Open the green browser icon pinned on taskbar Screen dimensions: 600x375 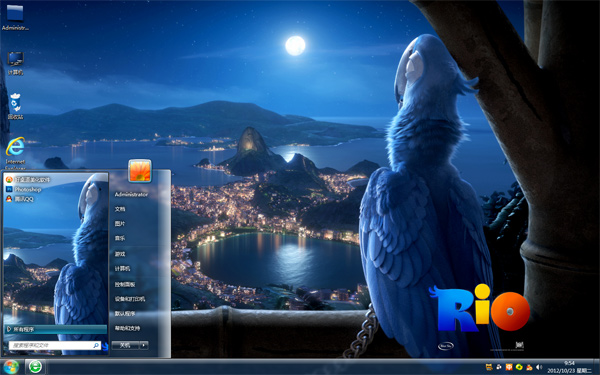point(36,367)
